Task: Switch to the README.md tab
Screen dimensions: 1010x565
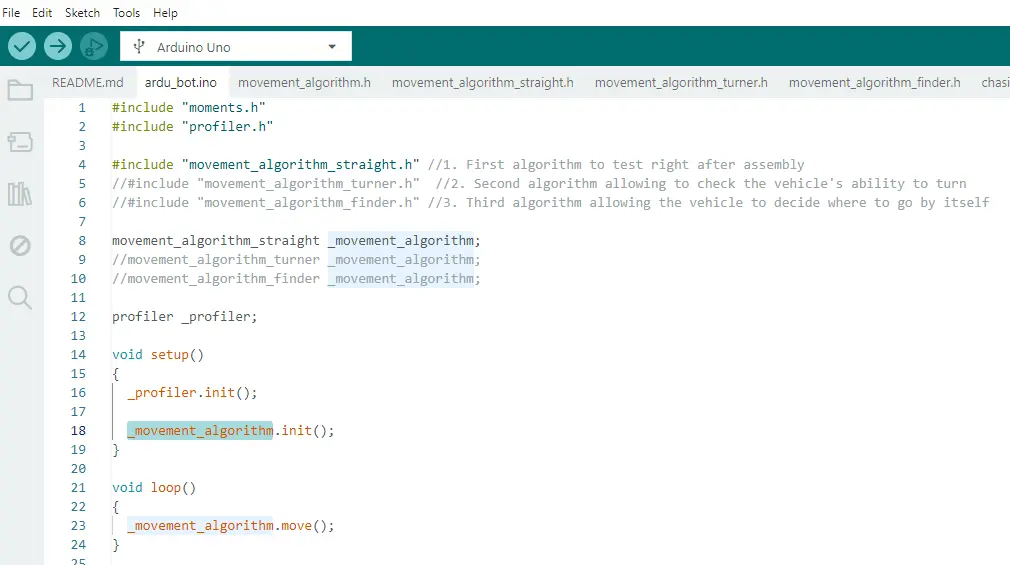Action: 88,82
